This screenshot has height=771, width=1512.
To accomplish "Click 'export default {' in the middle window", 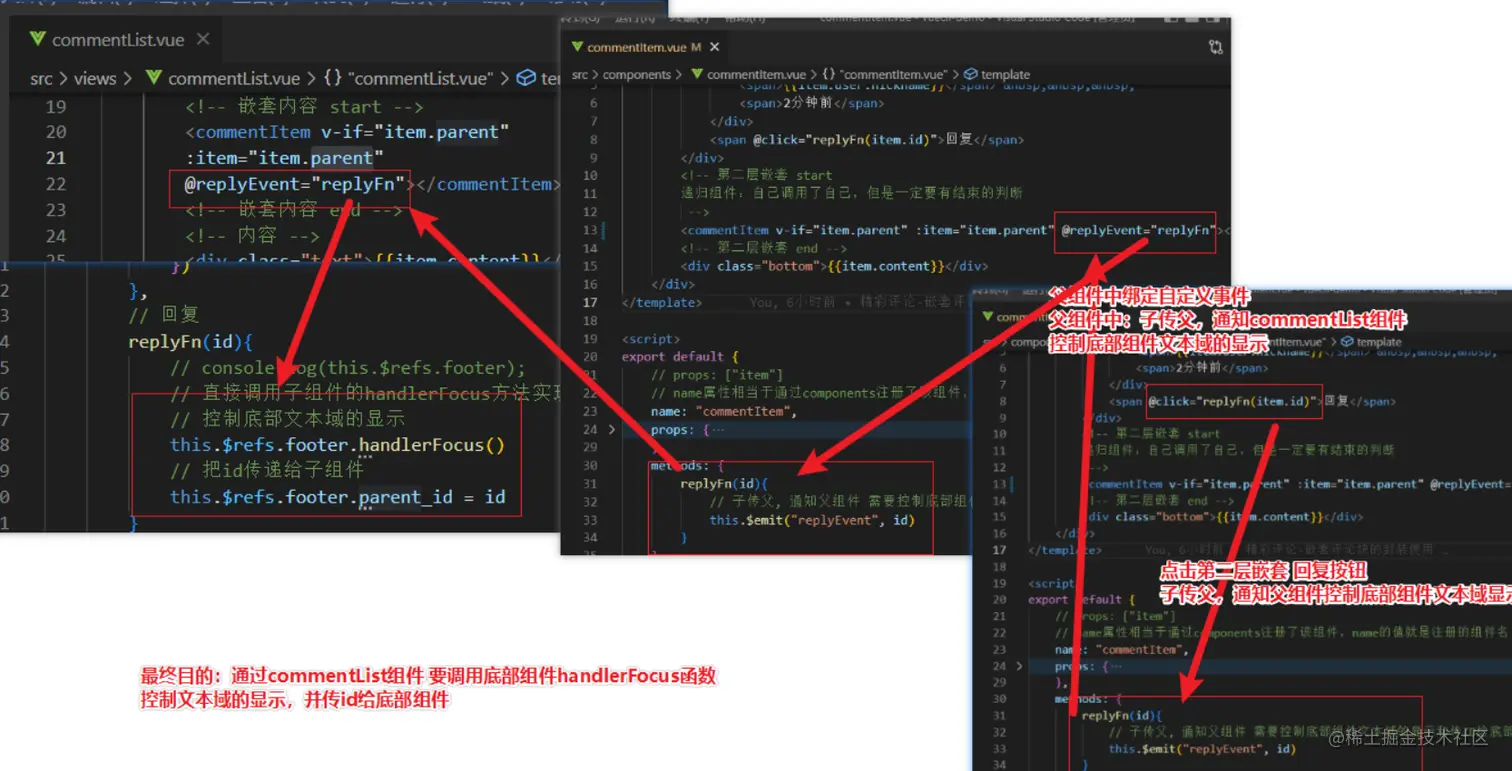I will (x=680, y=357).
